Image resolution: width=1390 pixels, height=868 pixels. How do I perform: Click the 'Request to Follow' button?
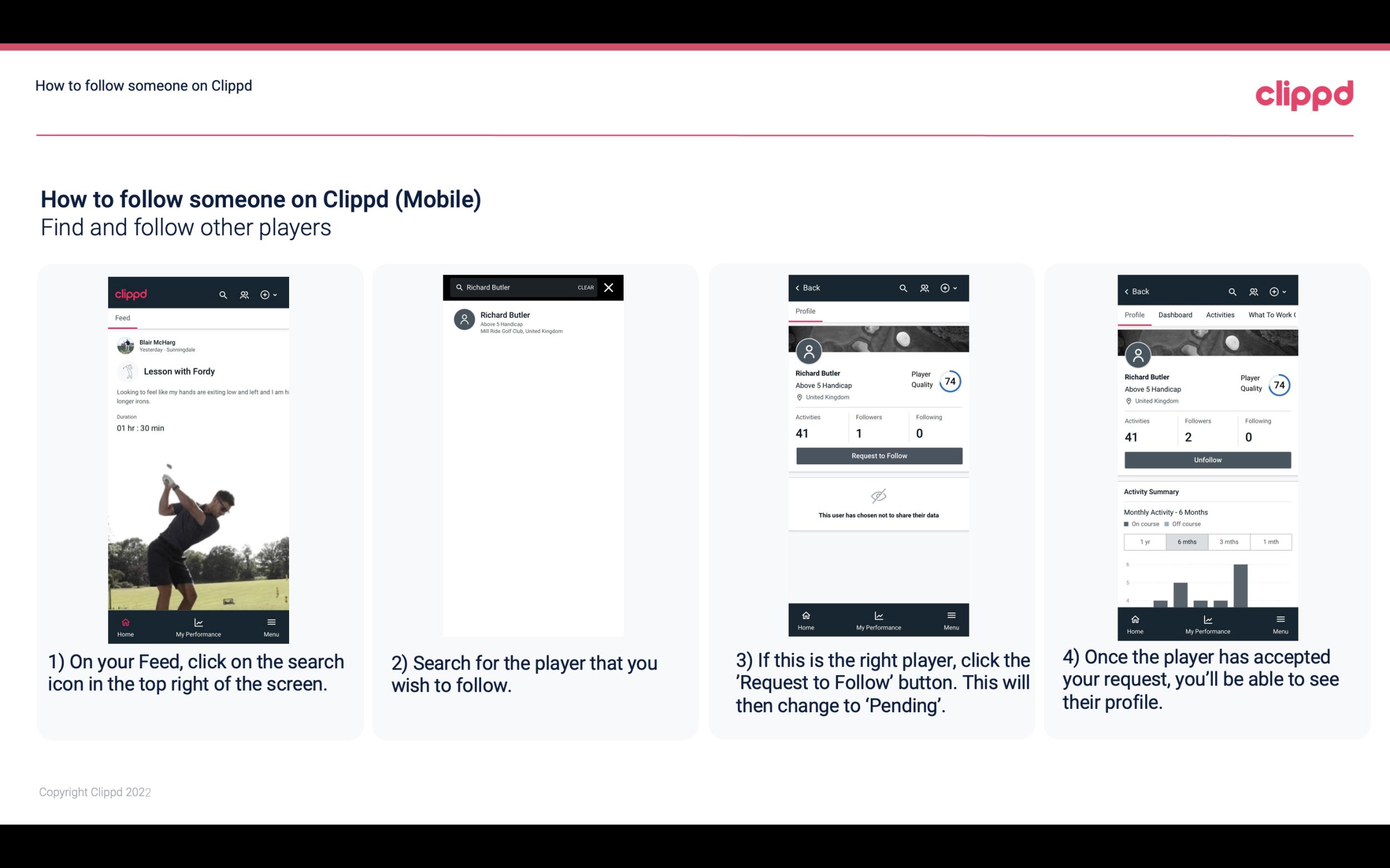tap(878, 455)
